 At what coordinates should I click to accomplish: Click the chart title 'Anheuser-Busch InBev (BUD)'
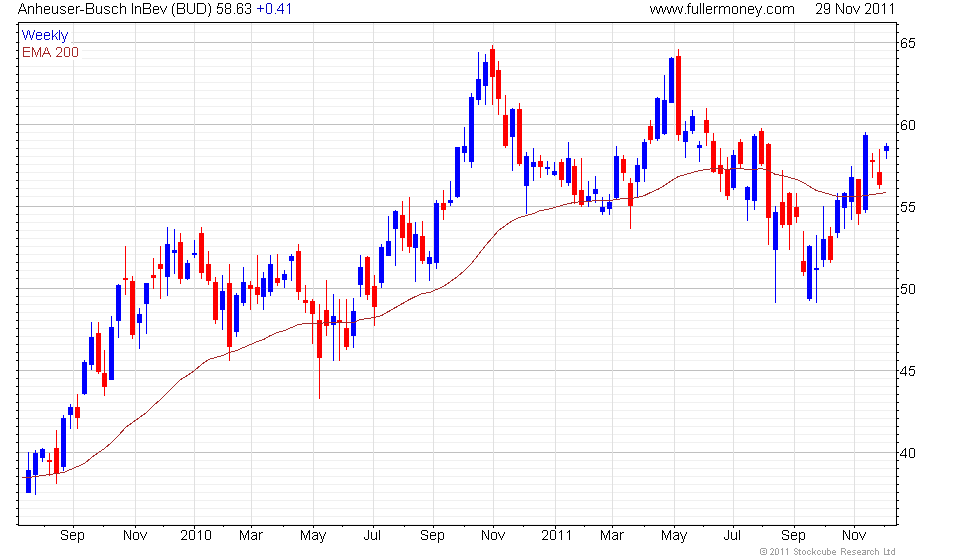point(116,9)
